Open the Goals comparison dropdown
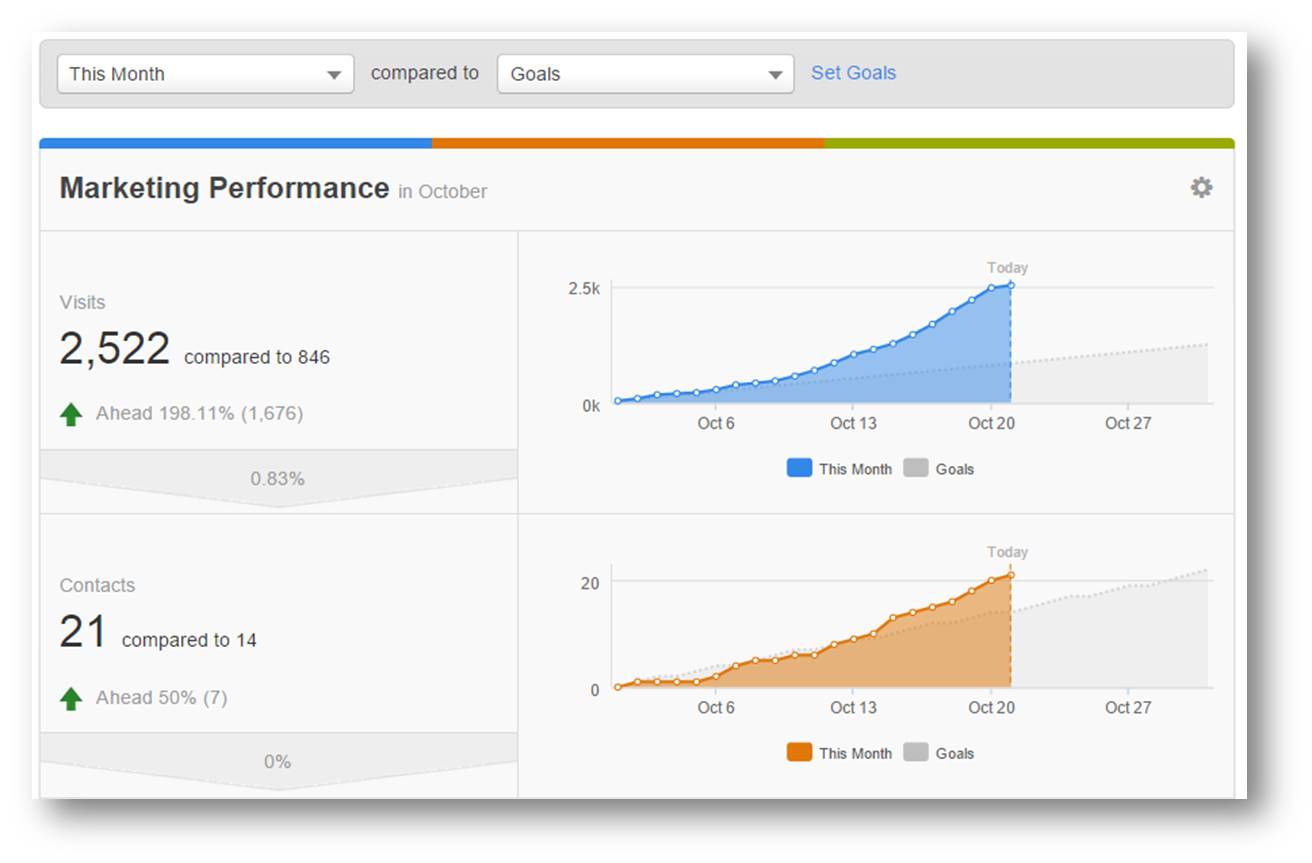1312x863 pixels. coord(645,74)
